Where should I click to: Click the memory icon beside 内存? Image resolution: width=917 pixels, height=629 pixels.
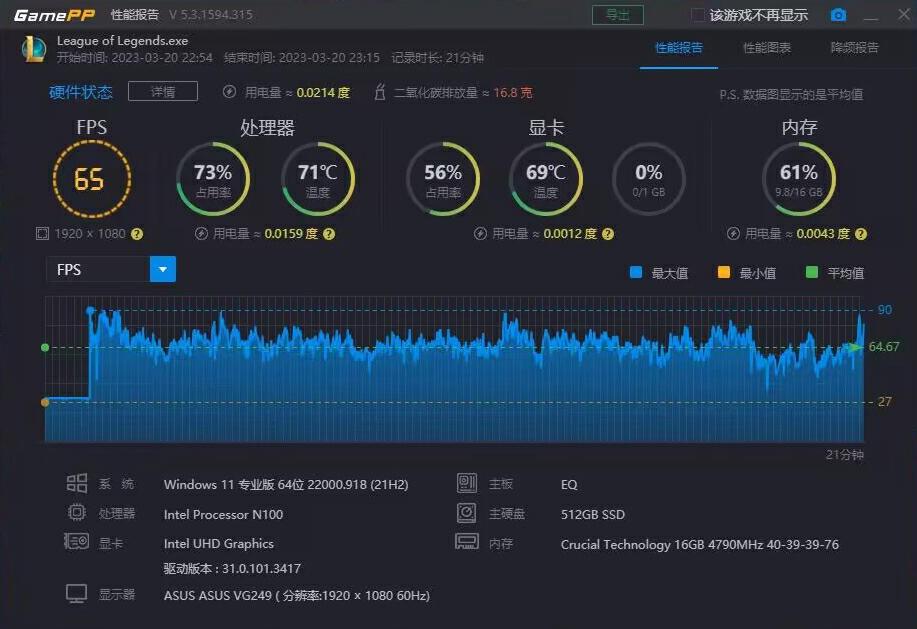[x=466, y=543]
